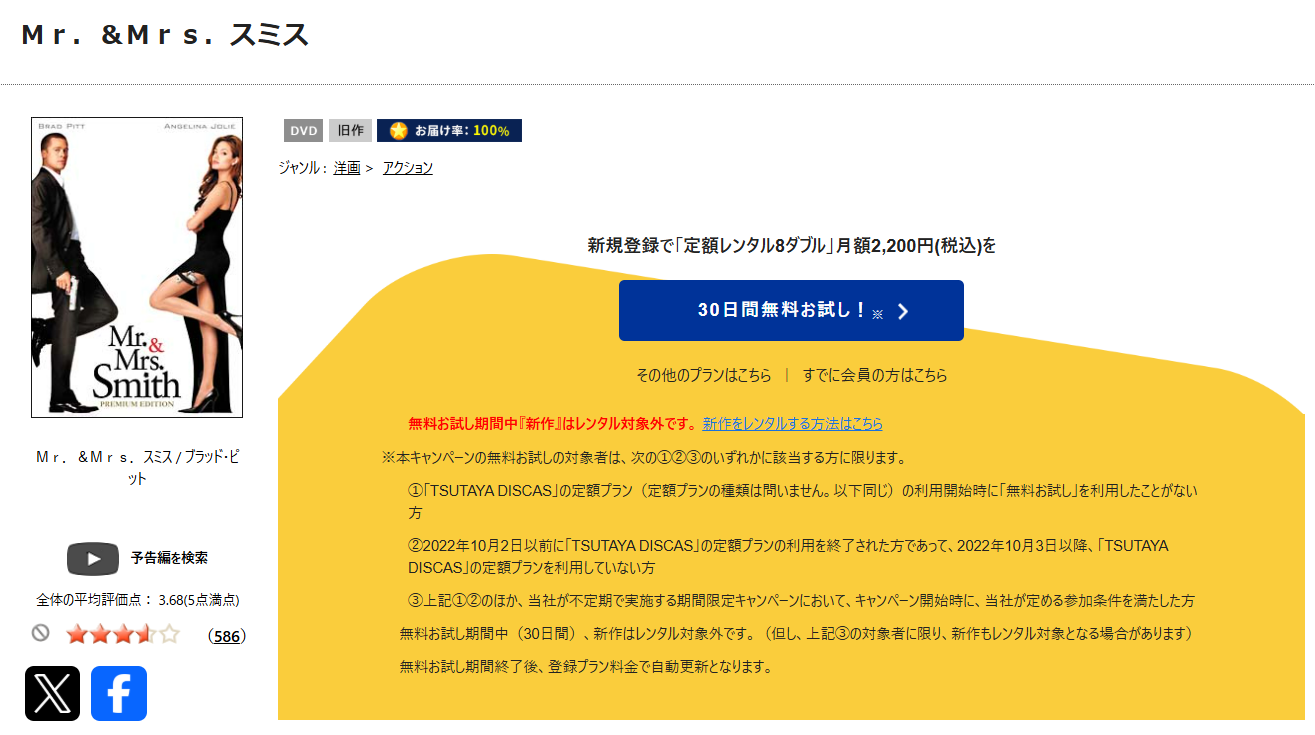Open the 洋画 genre link
The height and width of the screenshot is (735, 1315).
click(x=347, y=168)
